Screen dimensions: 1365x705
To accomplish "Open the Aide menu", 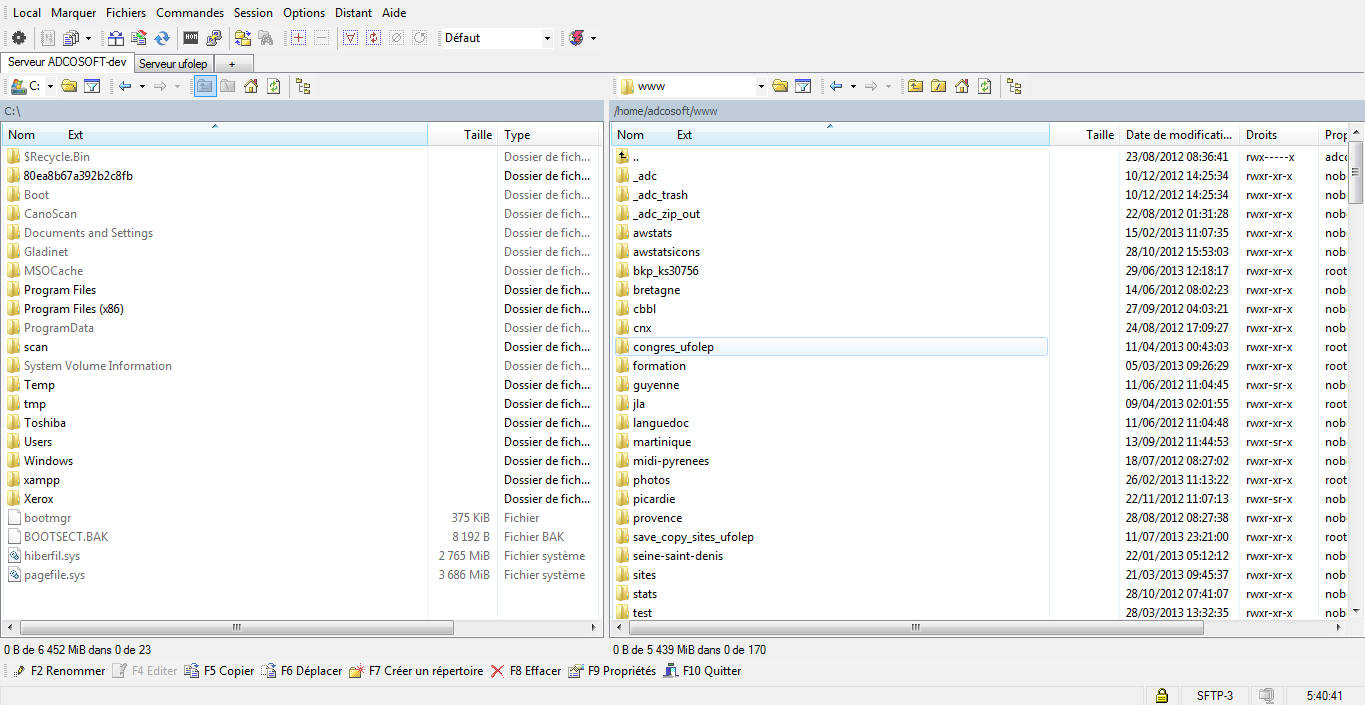I will pos(394,13).
